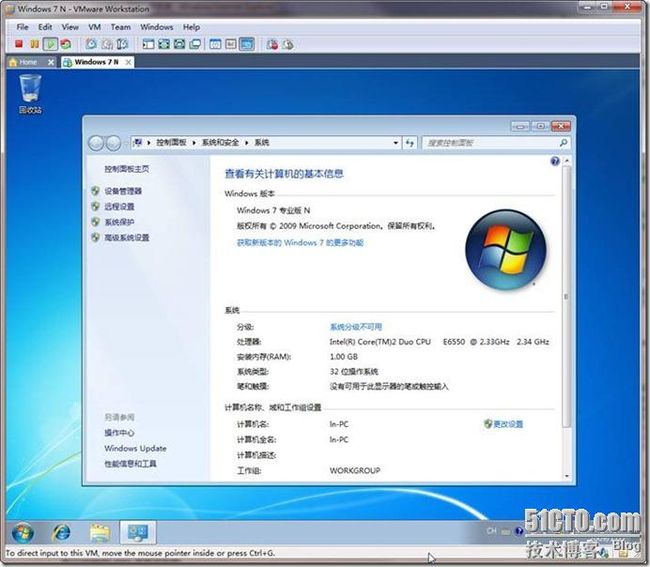
Task: Switch to Summary view toolbar icon
Action: [215, 44]
